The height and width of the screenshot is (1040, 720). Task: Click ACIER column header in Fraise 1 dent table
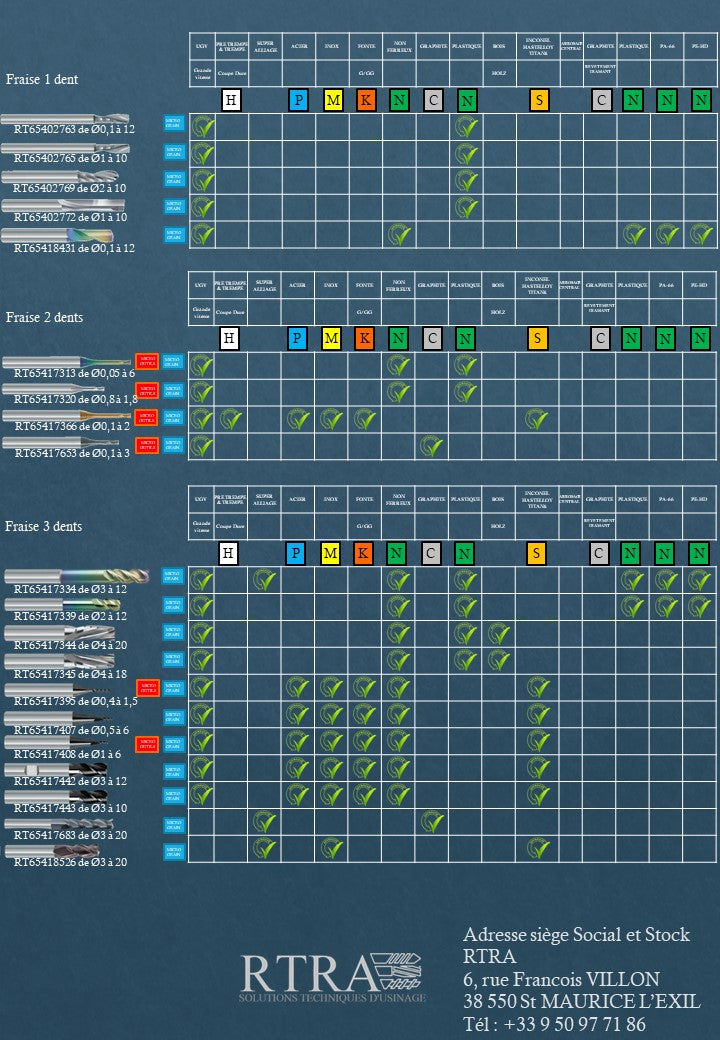coord(299,46)
